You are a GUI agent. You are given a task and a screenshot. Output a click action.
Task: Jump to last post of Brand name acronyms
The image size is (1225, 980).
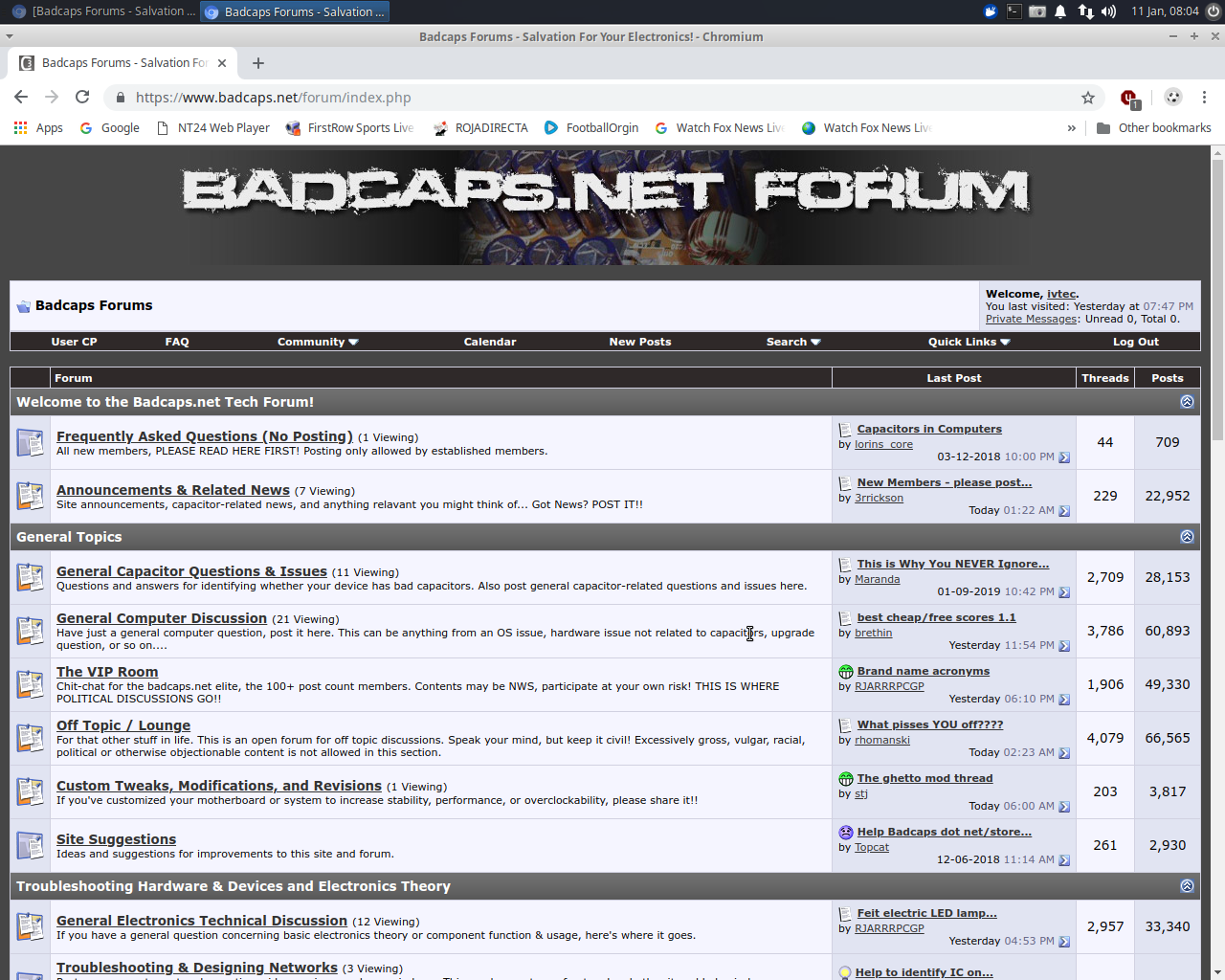(x=1064, y=700)
